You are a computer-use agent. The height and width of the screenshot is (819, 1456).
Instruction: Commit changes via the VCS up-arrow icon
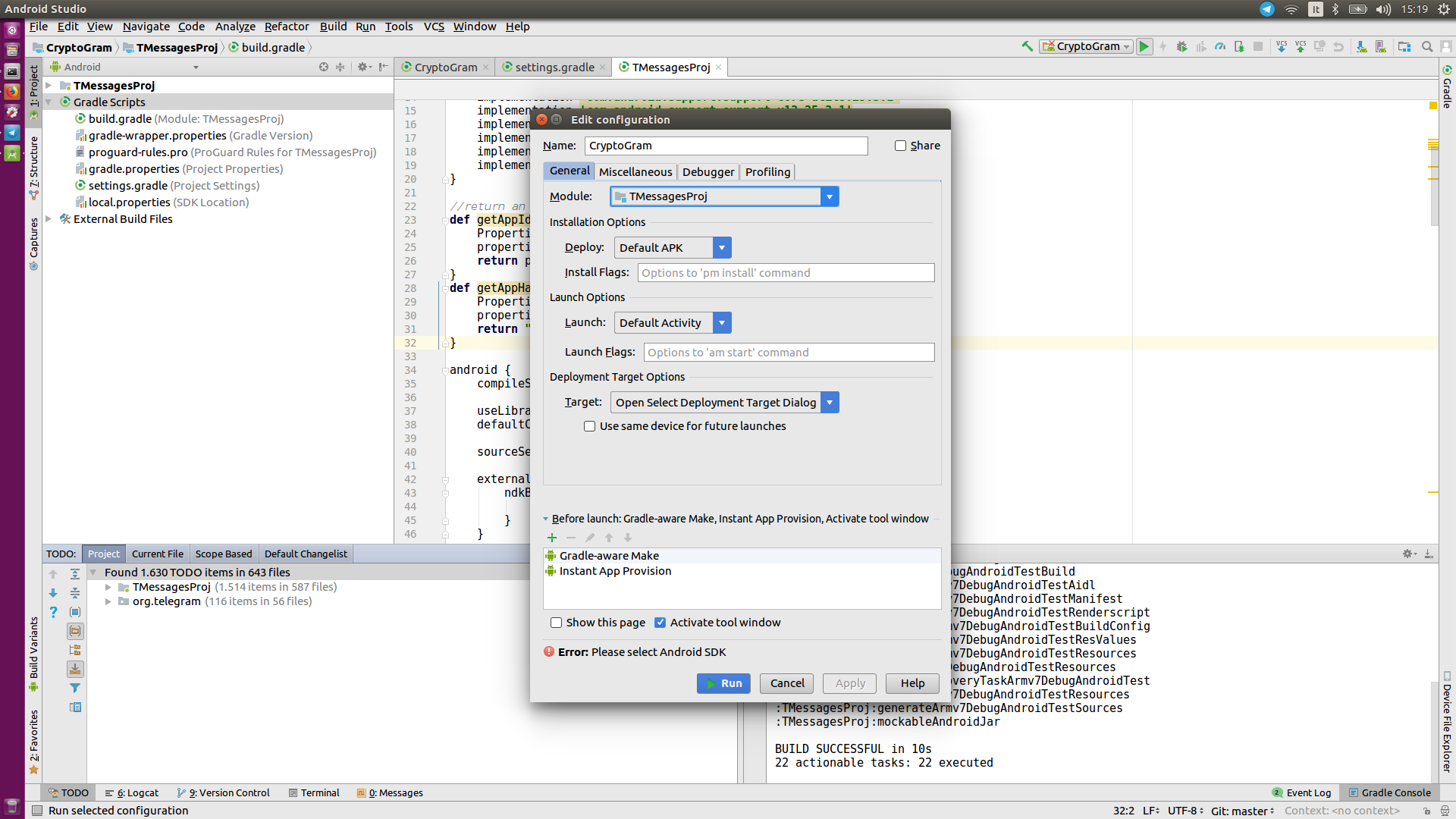[1300, 46]
